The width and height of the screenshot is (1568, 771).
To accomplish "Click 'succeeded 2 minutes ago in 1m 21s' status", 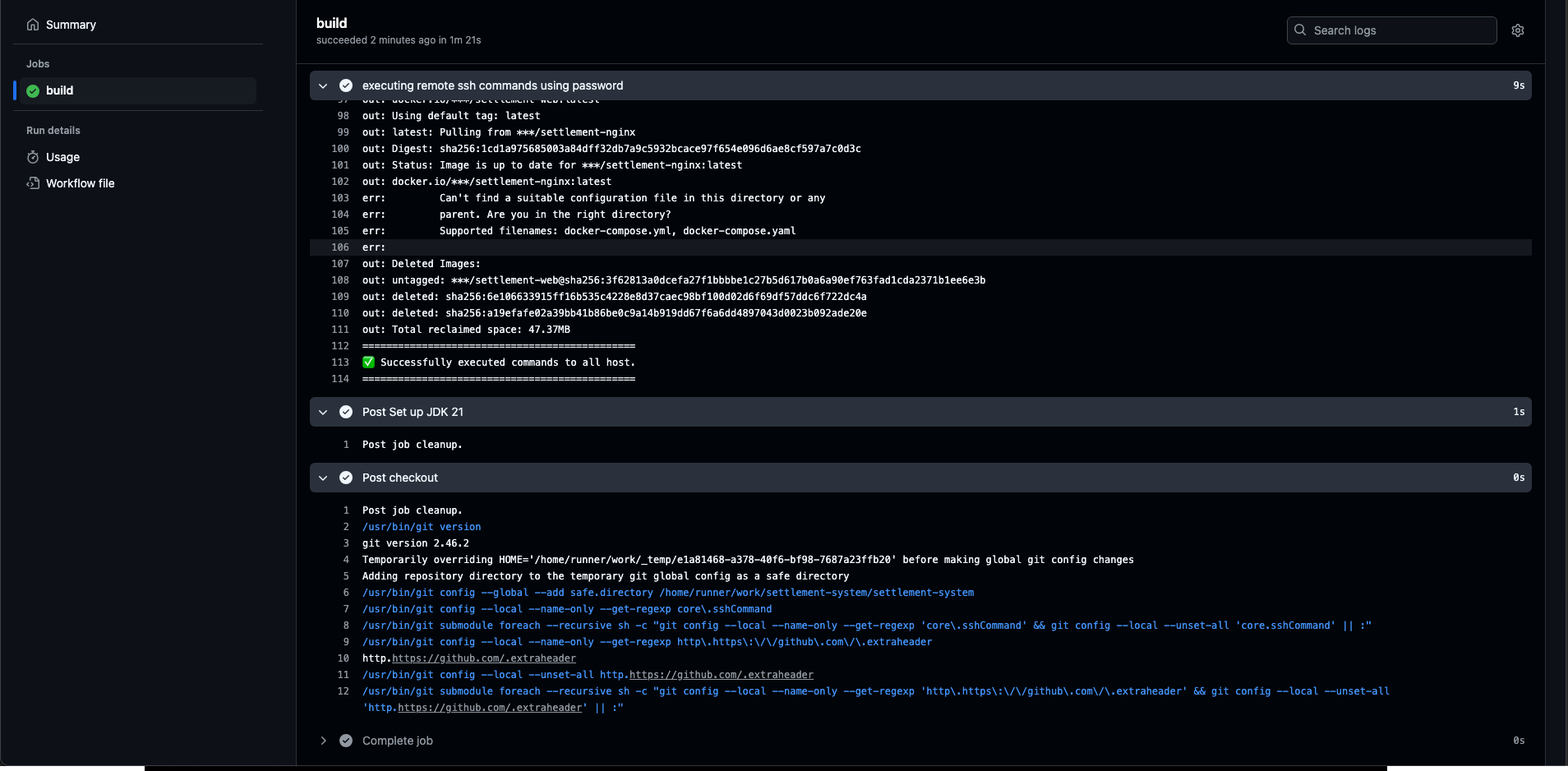I will click(x=399, y=40).
